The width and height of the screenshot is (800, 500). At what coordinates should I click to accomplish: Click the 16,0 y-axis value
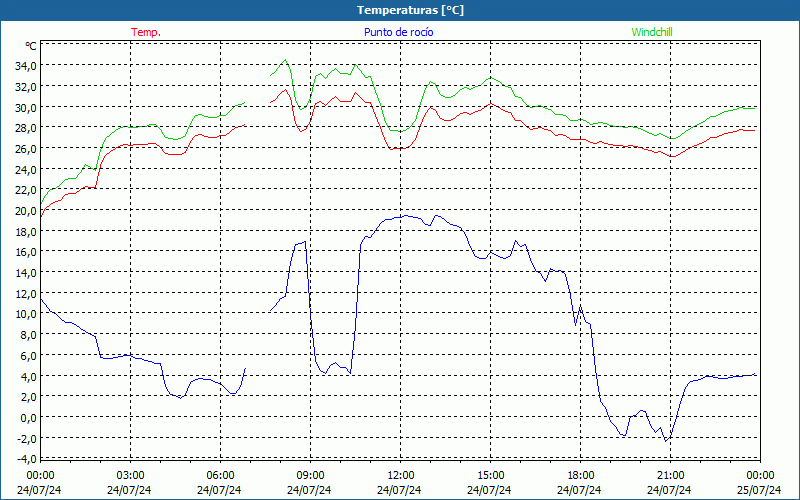26,252
